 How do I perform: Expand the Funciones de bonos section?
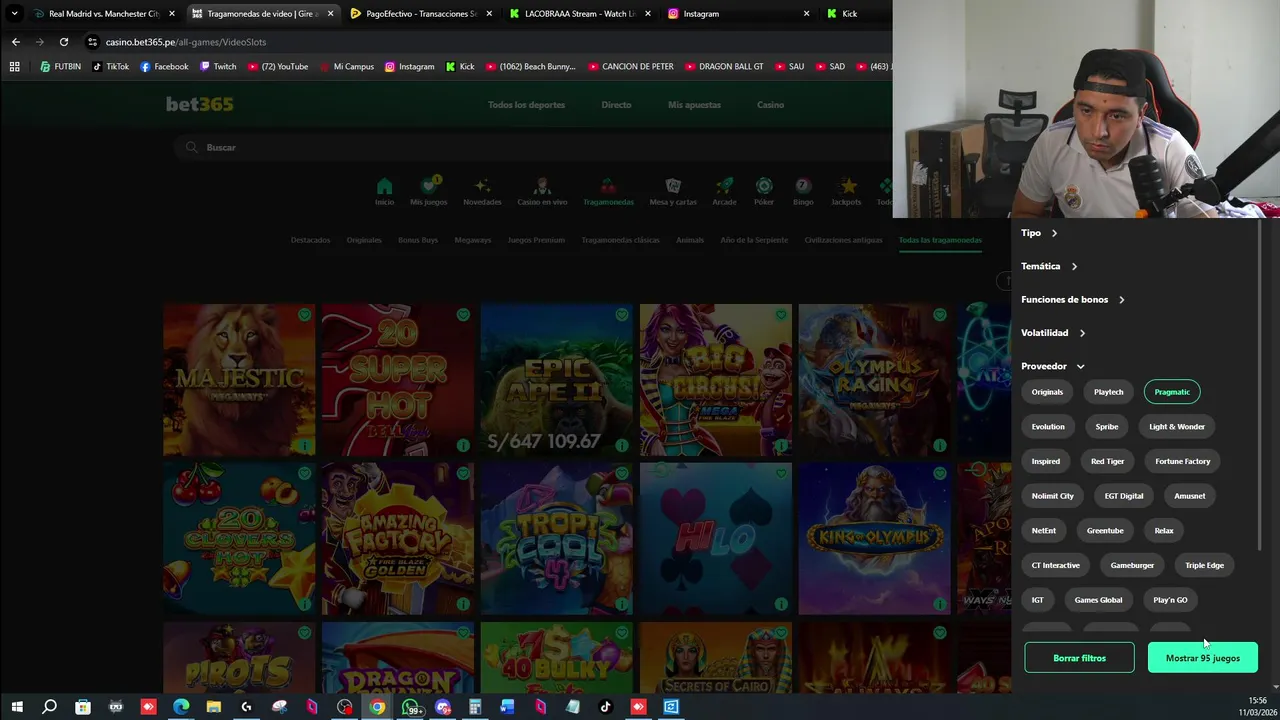click(x=1073, y=300)
